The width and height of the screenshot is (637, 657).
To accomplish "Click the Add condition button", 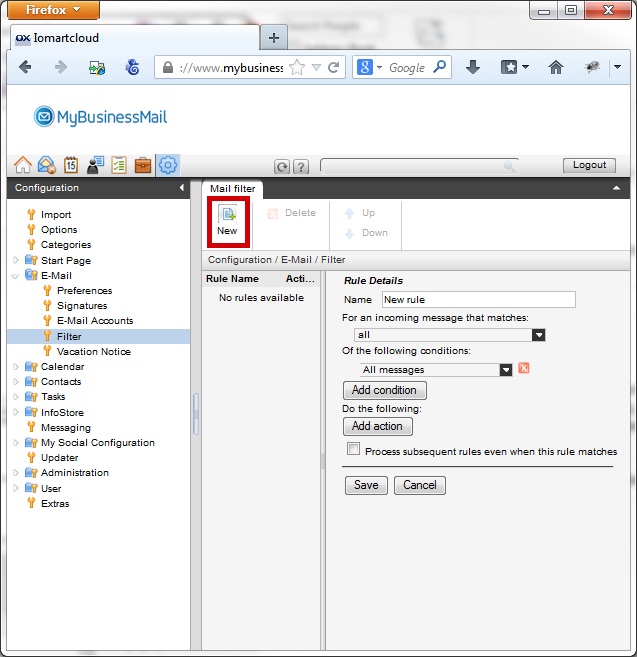I will pyautogui.click(x=384, y=390).
